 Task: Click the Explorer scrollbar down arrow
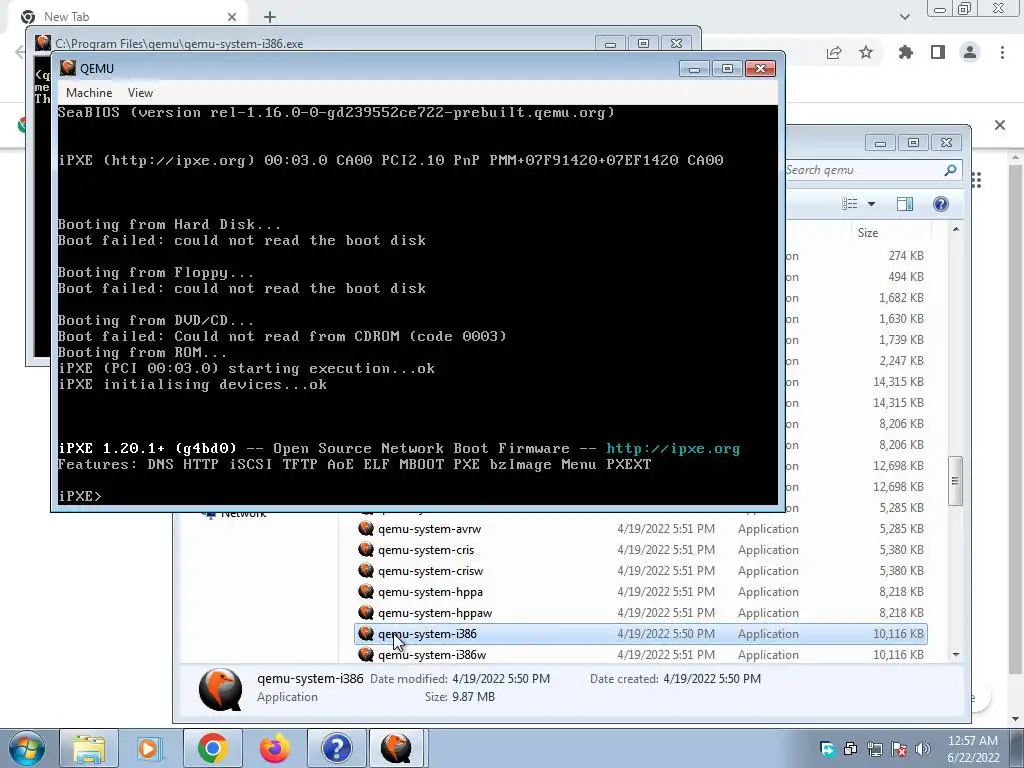pos(956,654)
